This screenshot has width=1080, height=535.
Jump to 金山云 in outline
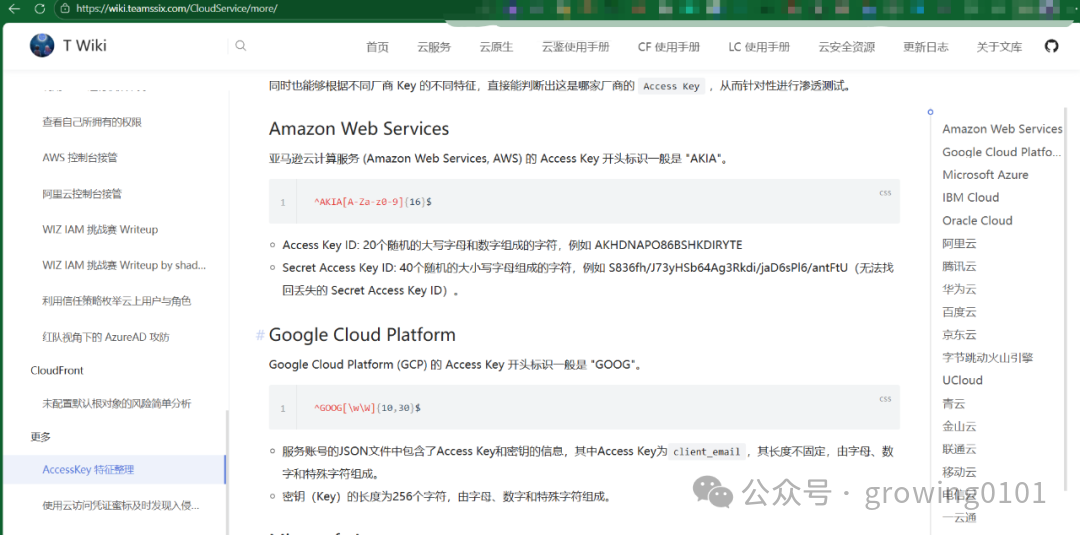click(x=959, y=426)
